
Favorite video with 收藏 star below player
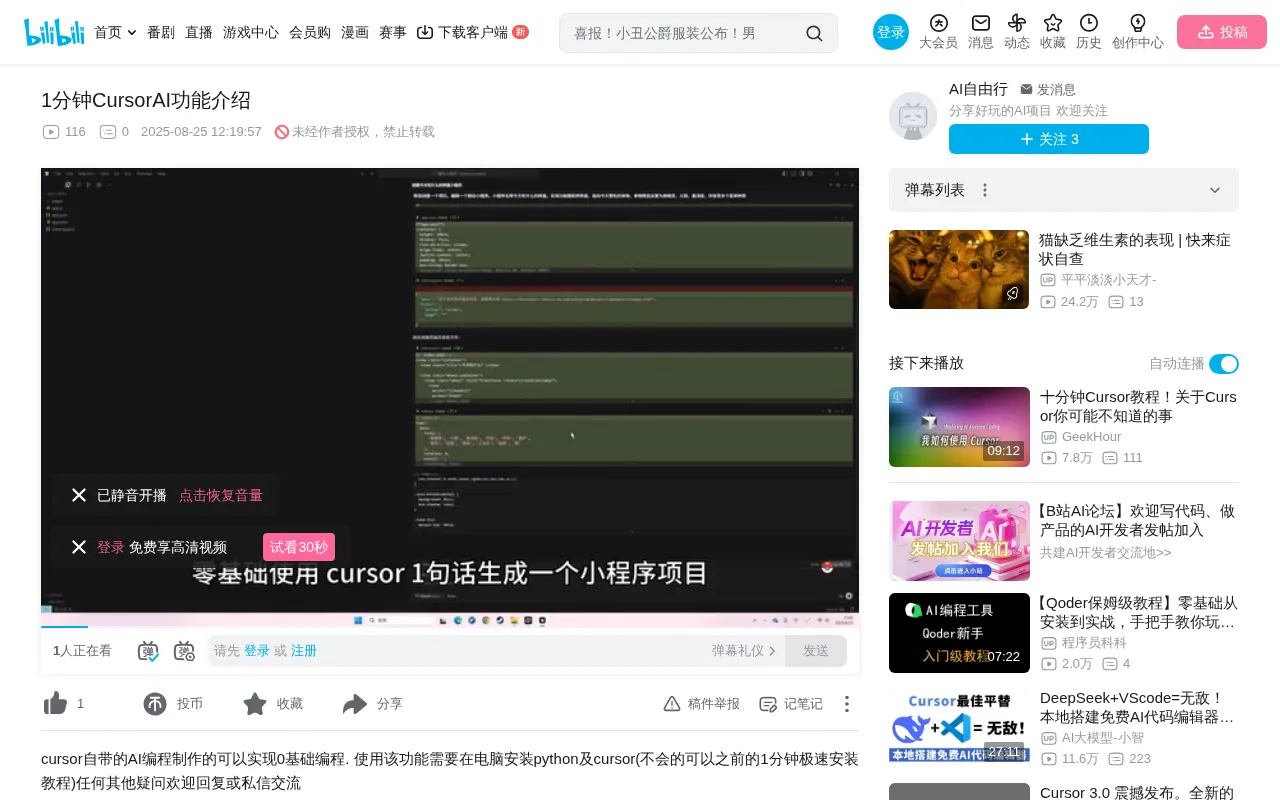pos(255,704)
